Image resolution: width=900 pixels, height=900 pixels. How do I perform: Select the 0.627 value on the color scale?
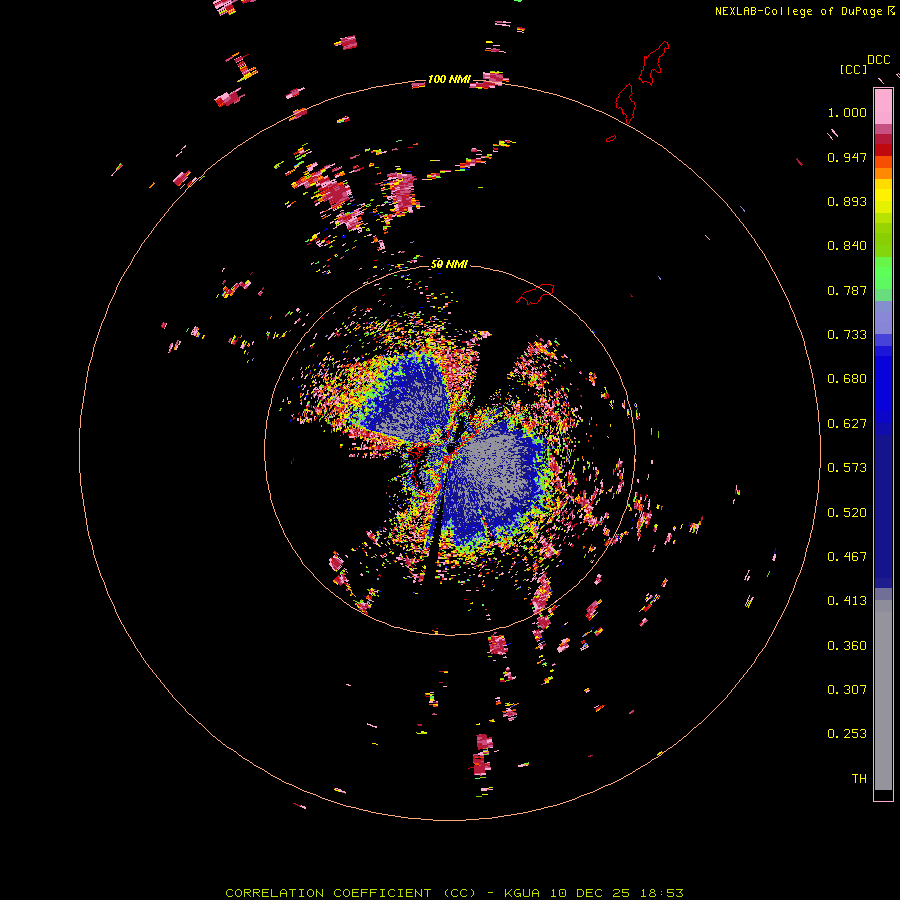point(847,424)
